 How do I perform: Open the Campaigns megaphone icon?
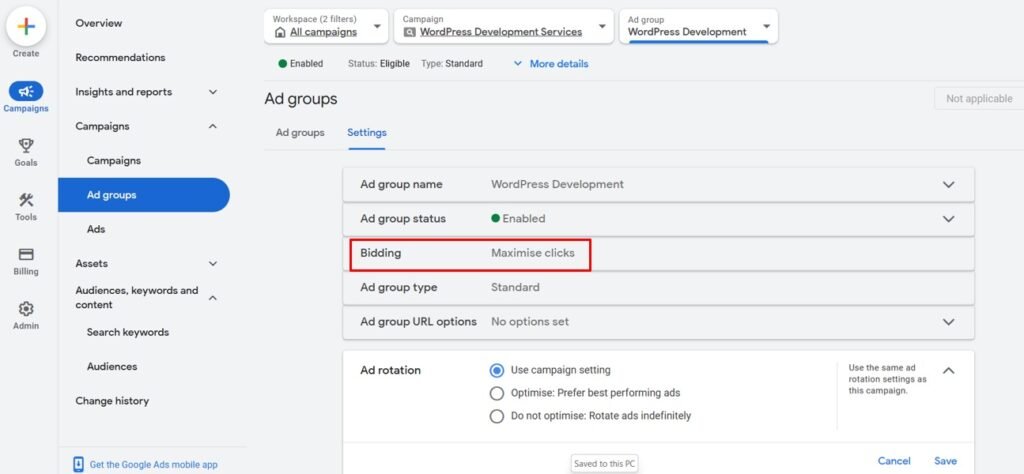[26, 91]
